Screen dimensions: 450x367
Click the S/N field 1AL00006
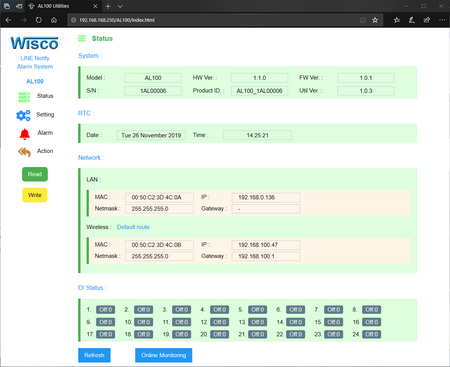153,91
